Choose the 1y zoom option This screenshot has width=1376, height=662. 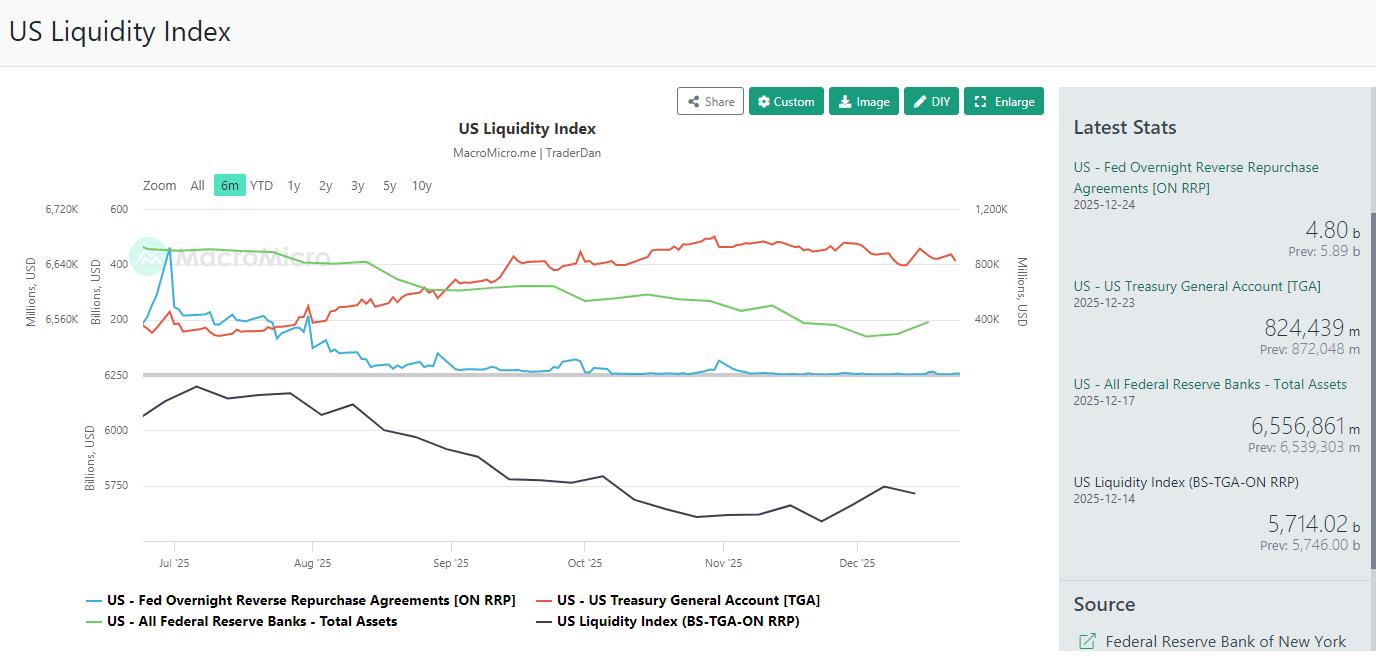tap(293, 185)
